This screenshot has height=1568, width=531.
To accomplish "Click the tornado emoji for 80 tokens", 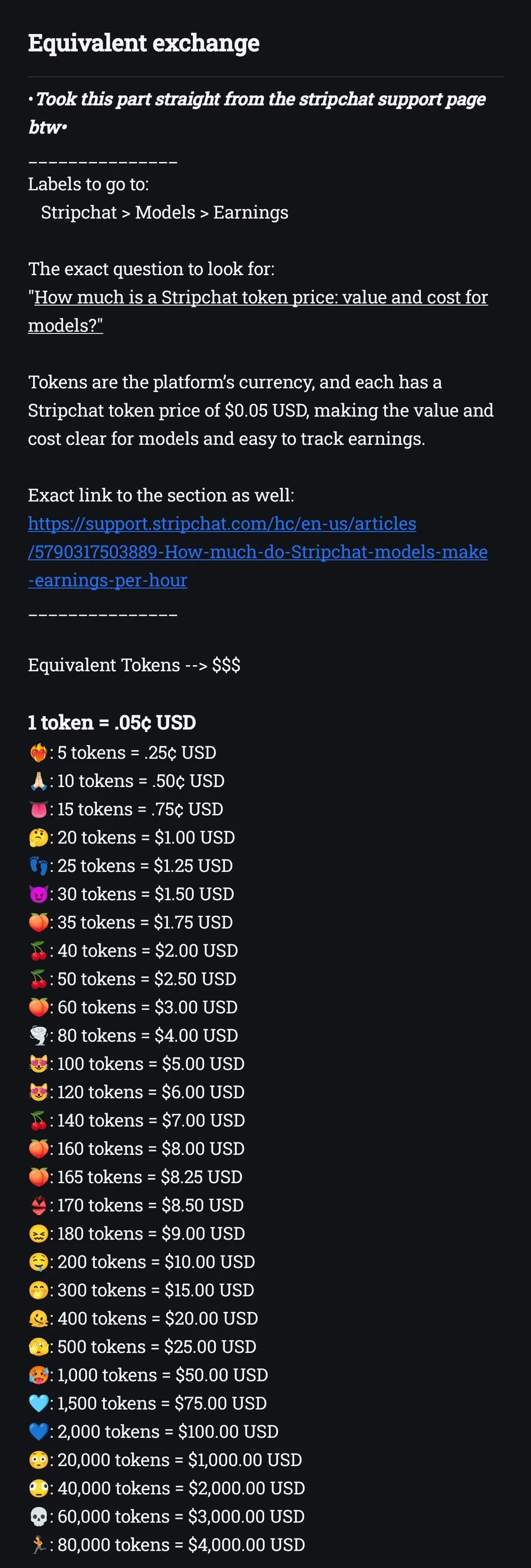I will click(38, 1035).
